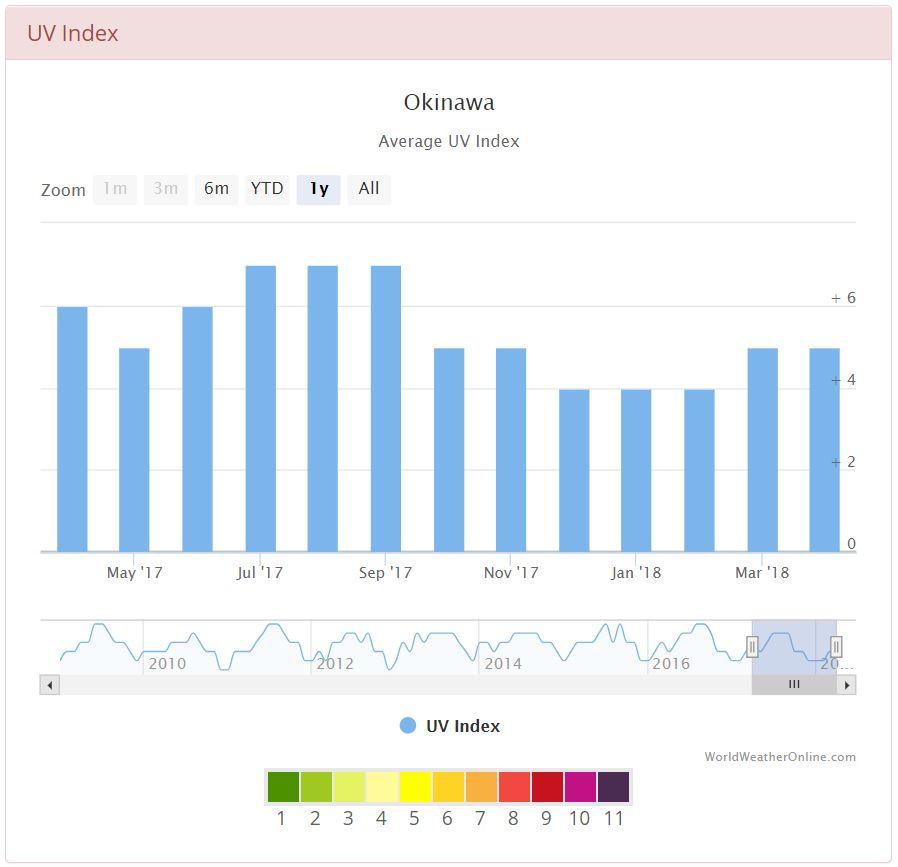Click the bright yellow swatch for UV 5

415,787
